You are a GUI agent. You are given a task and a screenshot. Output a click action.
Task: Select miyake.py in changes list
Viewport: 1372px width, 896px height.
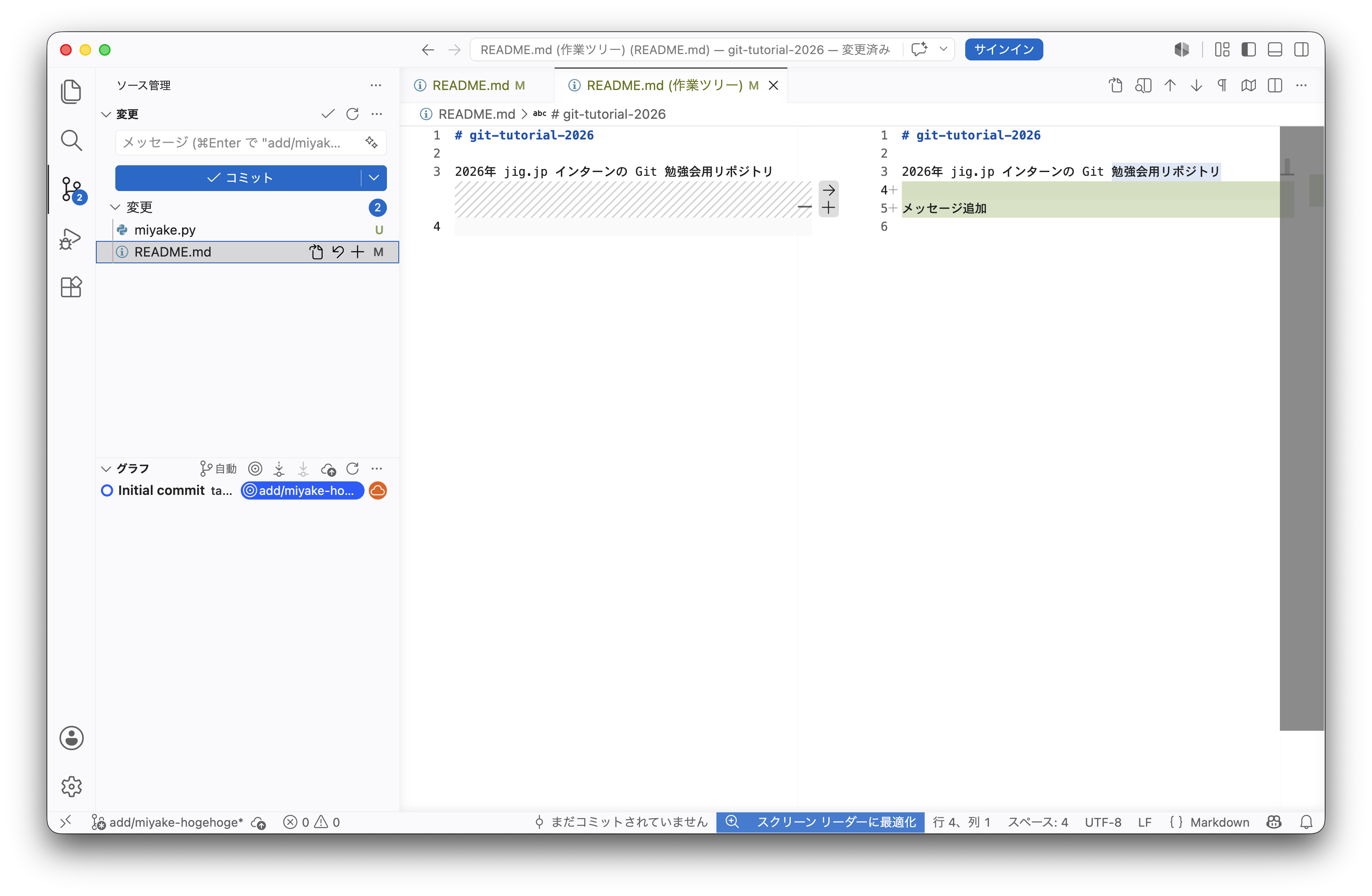click(248, 229)
